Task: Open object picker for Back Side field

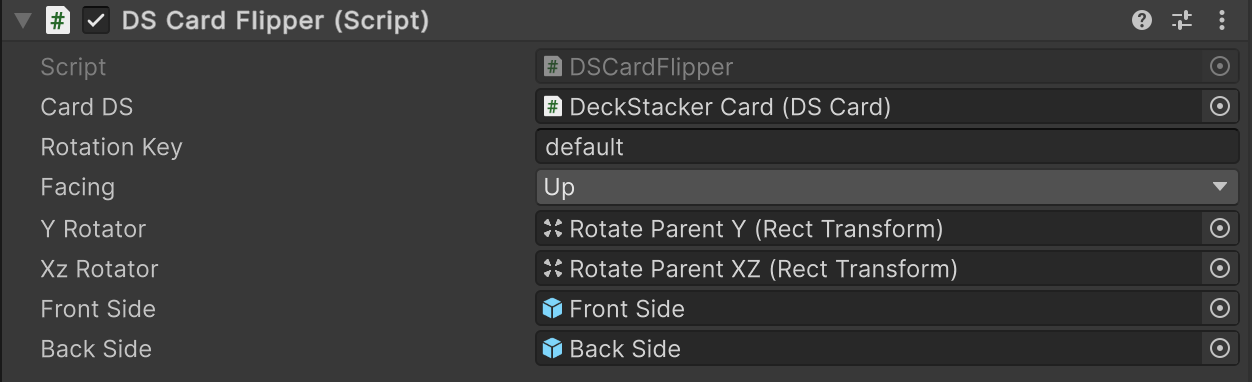Action: tap(1219, 348)
